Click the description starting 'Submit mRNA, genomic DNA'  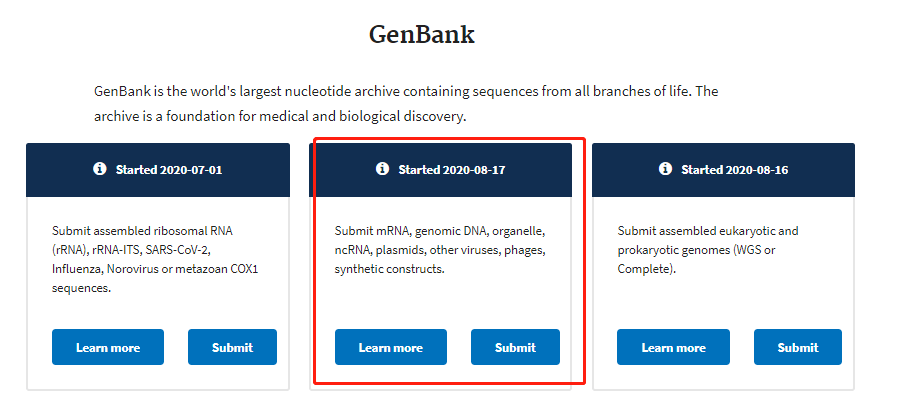441,250
